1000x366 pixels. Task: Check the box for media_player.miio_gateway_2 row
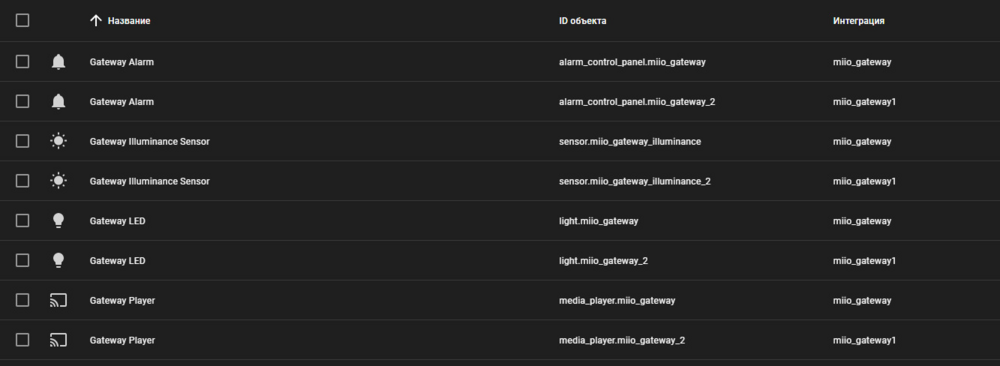[x=22, y=340]
